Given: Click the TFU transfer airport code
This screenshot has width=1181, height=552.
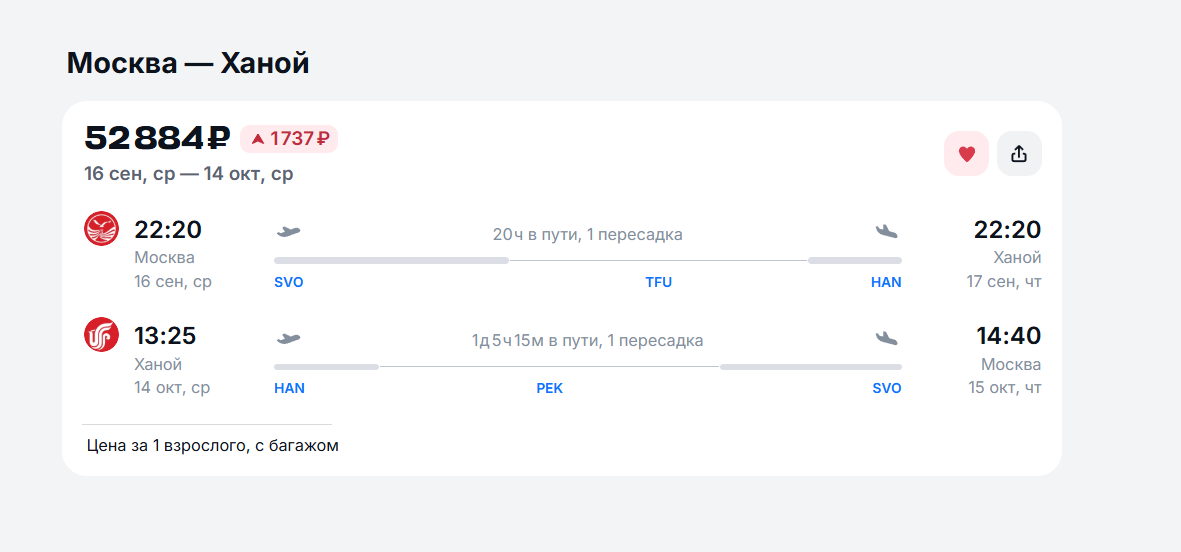Looking at the screenshot, I should (x=658, y=282).
